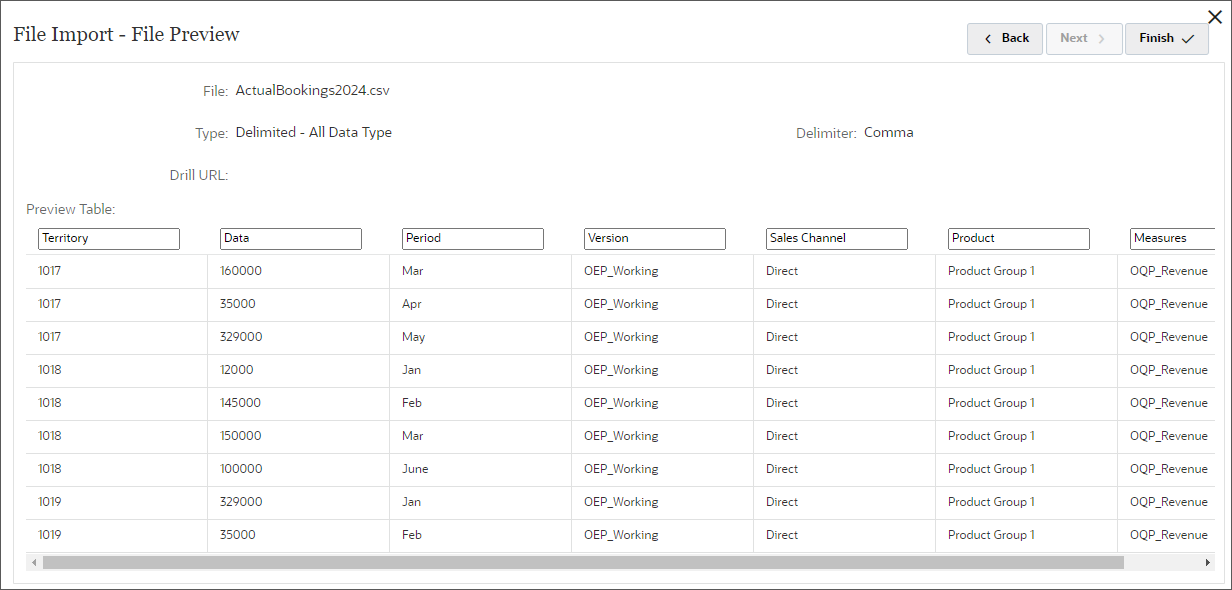
Task: Click the left scrollbar arrow
Action: click(34, 562)
